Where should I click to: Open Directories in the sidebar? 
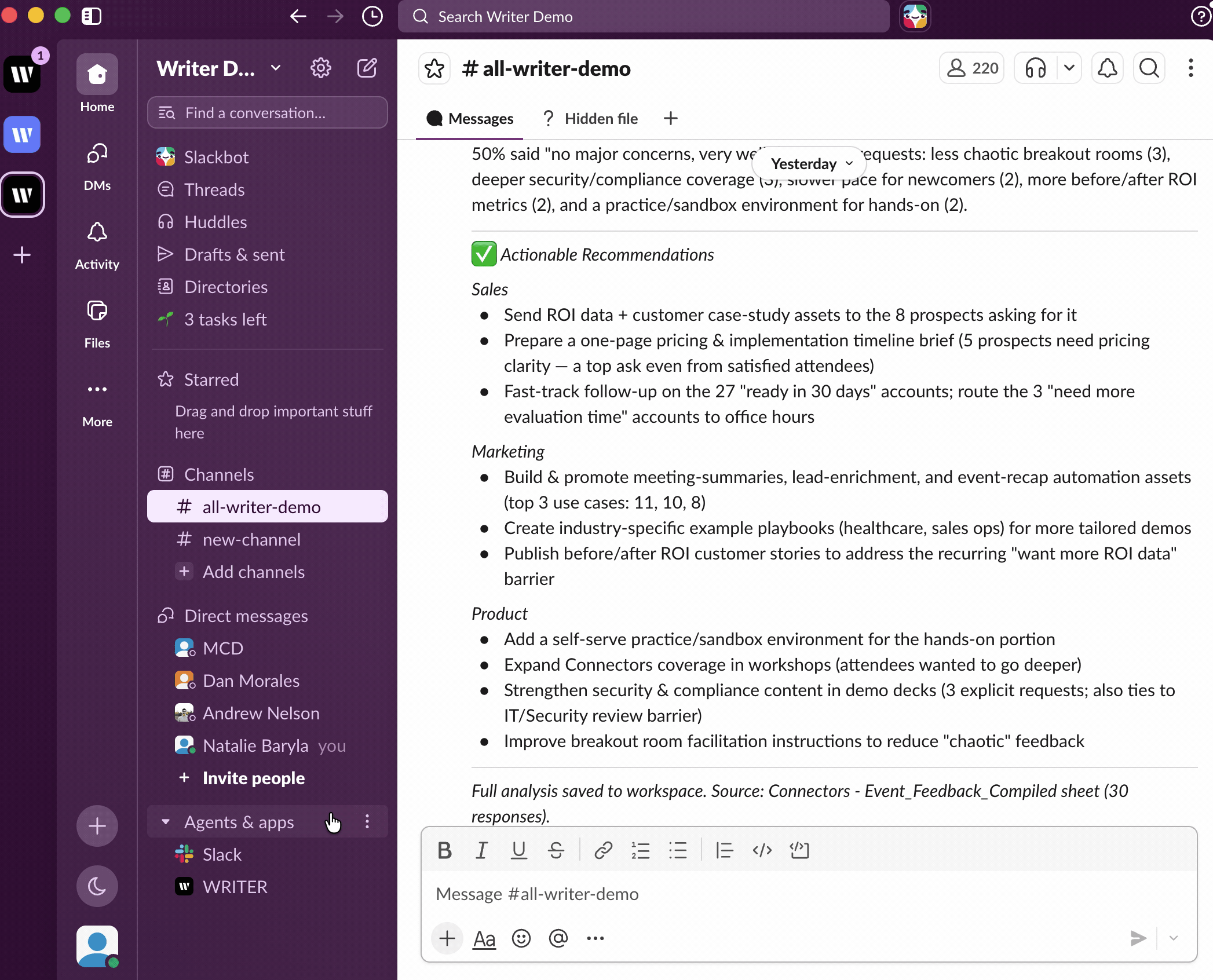pos(268,287)
